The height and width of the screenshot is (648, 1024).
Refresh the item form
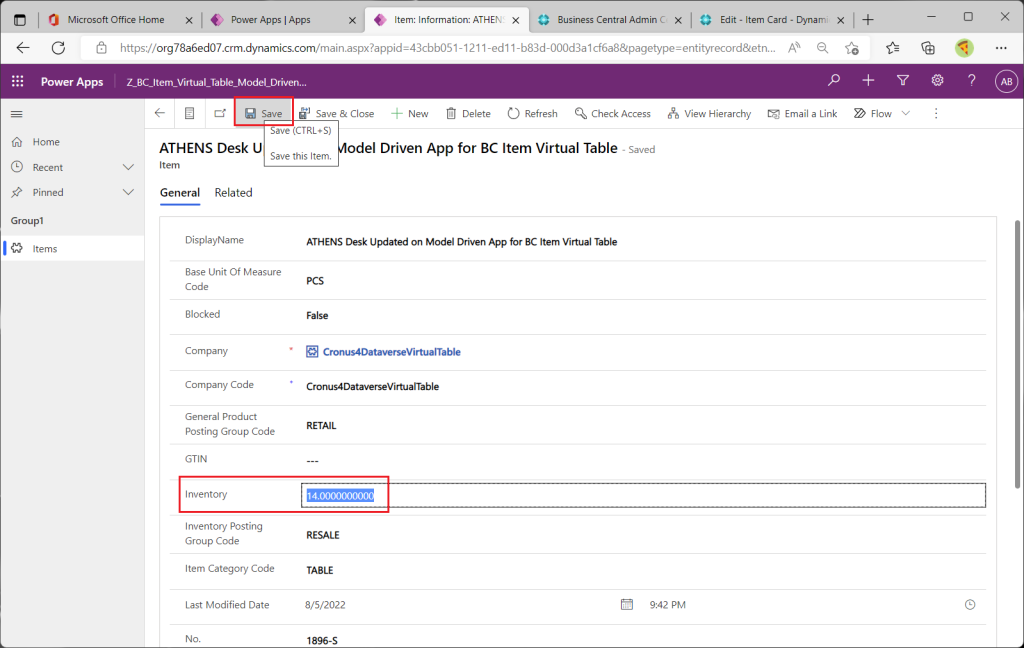tap(532, 113)
